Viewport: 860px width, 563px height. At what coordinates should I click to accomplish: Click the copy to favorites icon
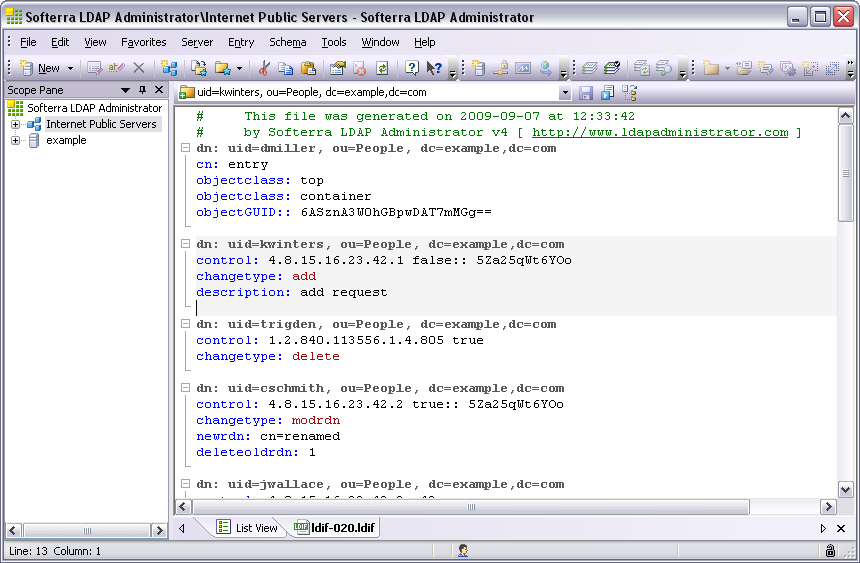199,68
